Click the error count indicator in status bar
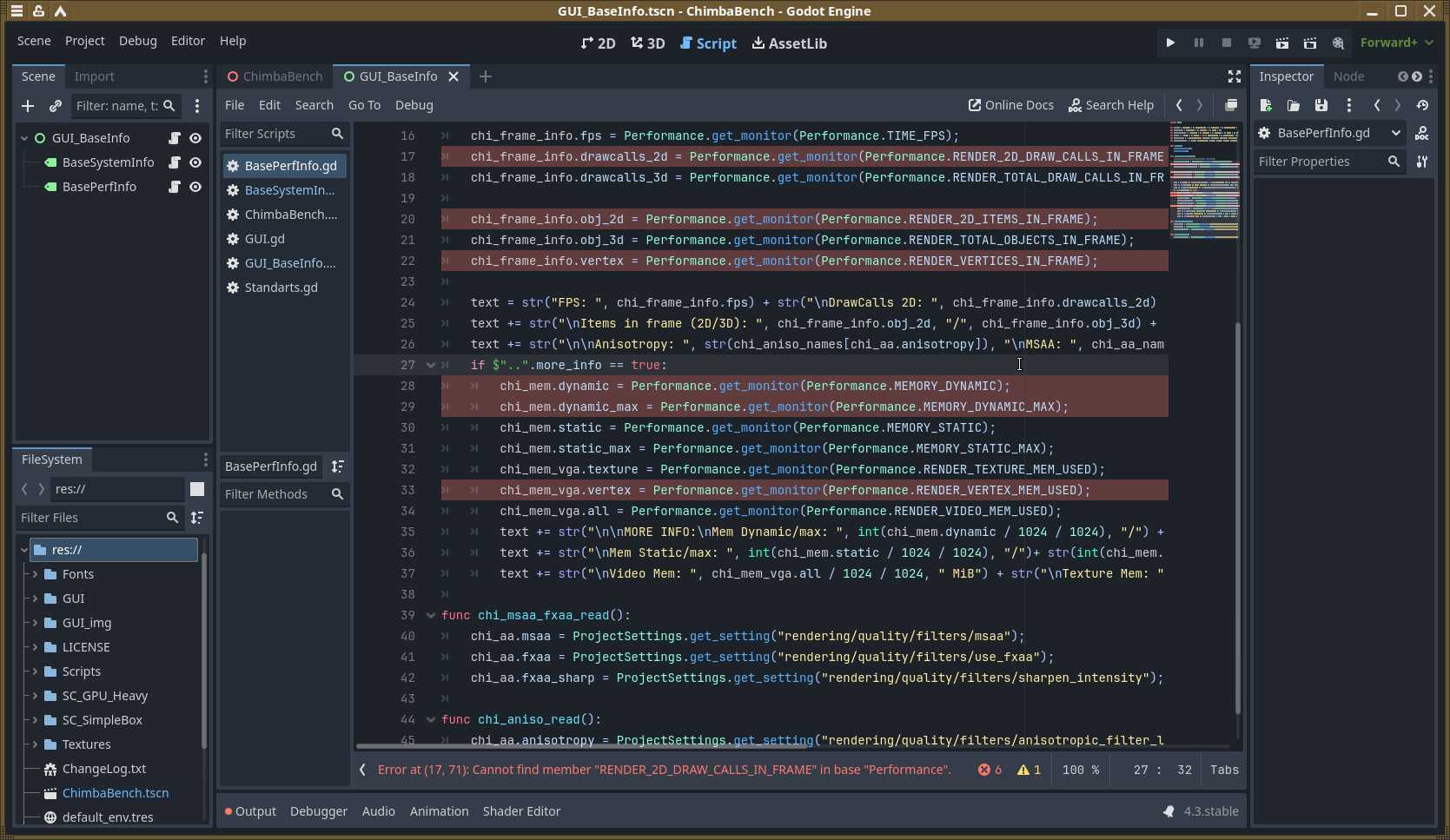This screenshot has height=840, width=1450. coord(990,770)
